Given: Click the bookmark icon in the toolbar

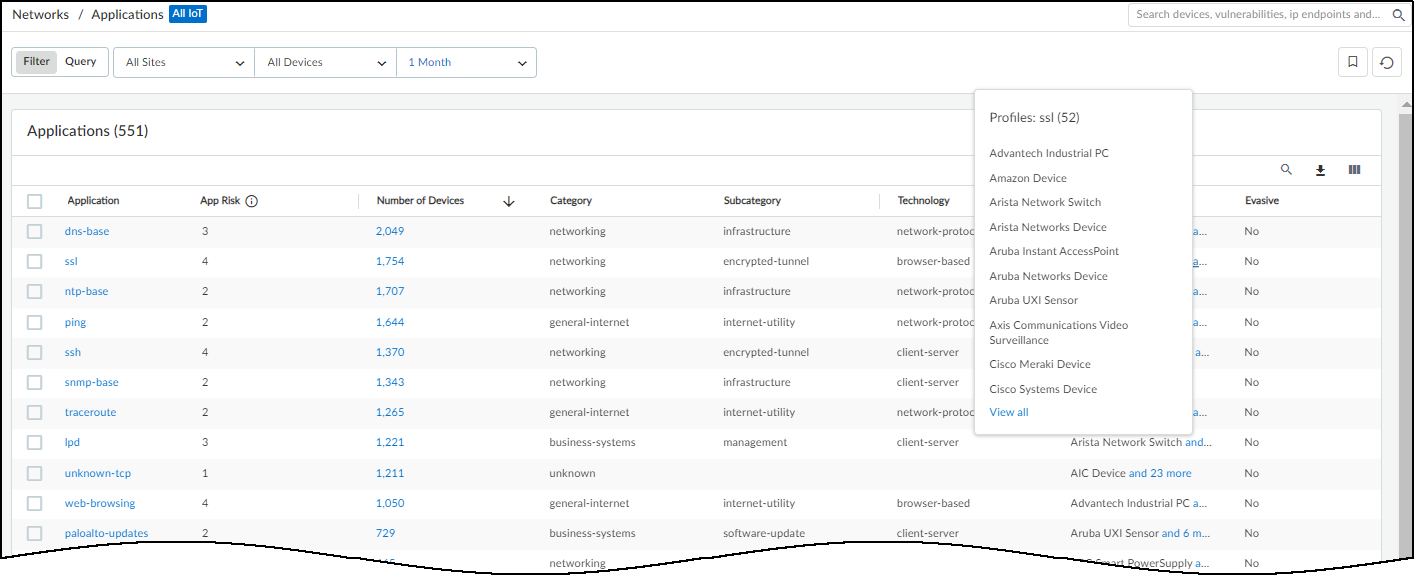Looking at the screenshot, I should click(x=1352, y=62).
